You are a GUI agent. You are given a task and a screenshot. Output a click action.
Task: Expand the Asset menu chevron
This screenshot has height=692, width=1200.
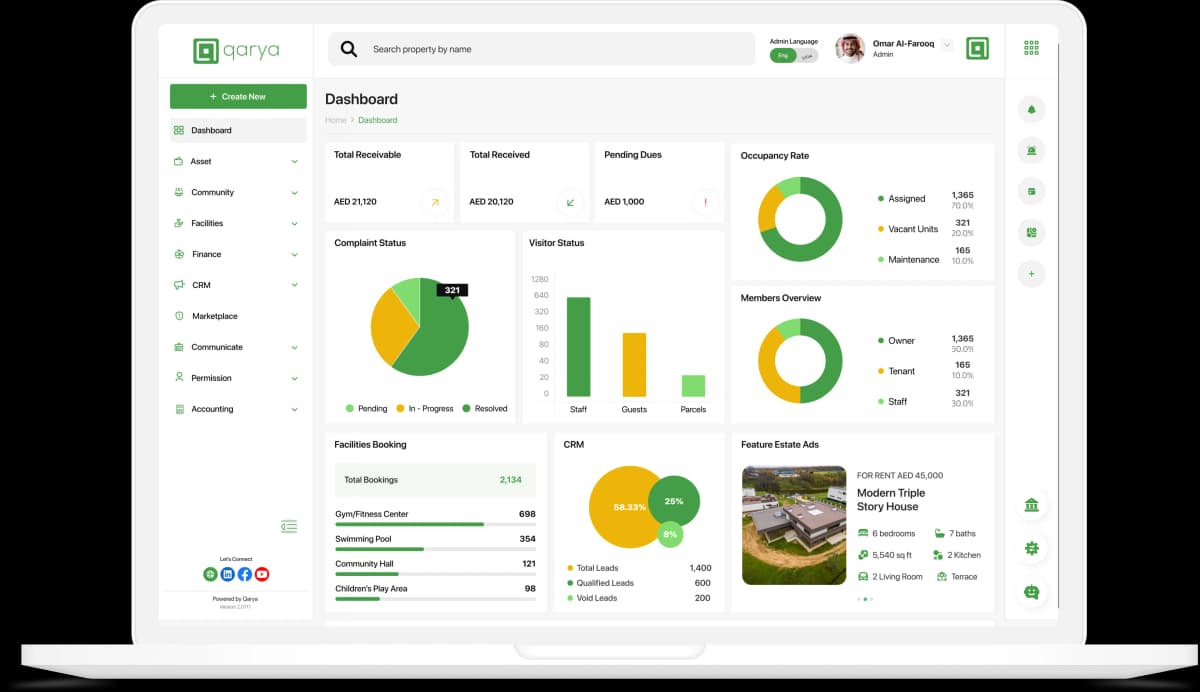point(294,161)
